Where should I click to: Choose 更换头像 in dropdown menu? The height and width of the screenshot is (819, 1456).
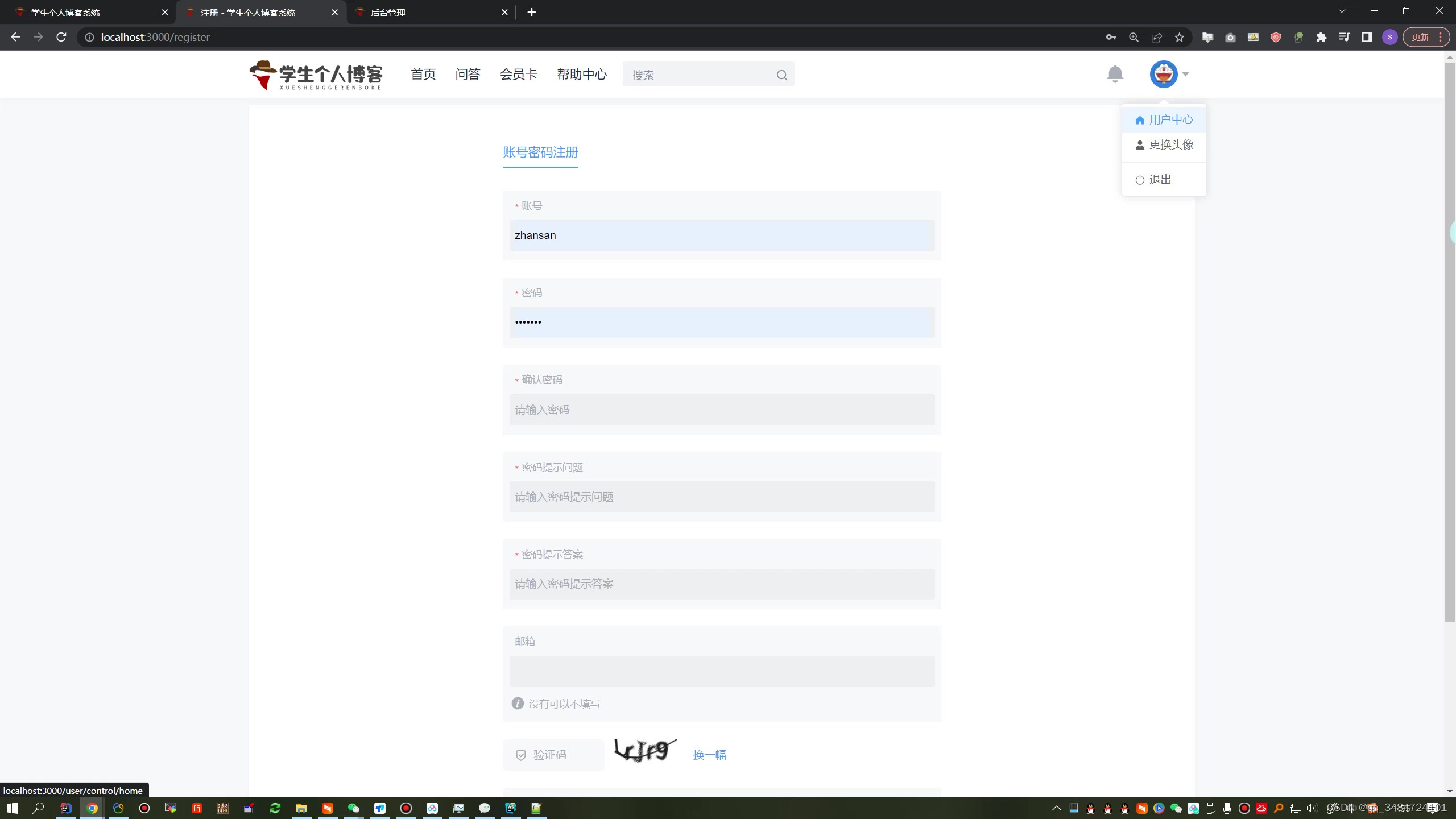1164,145
